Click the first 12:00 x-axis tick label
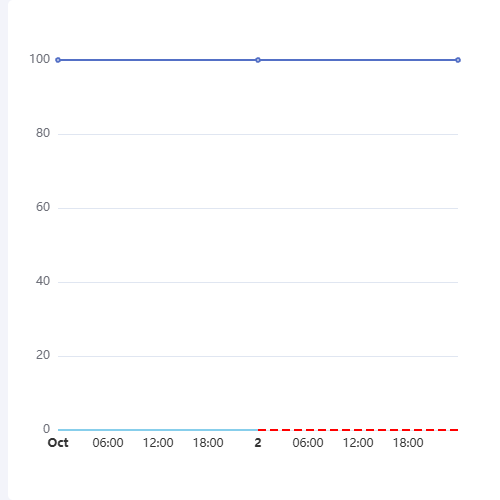This screenshot has height=500, width=500. [158, 443]
